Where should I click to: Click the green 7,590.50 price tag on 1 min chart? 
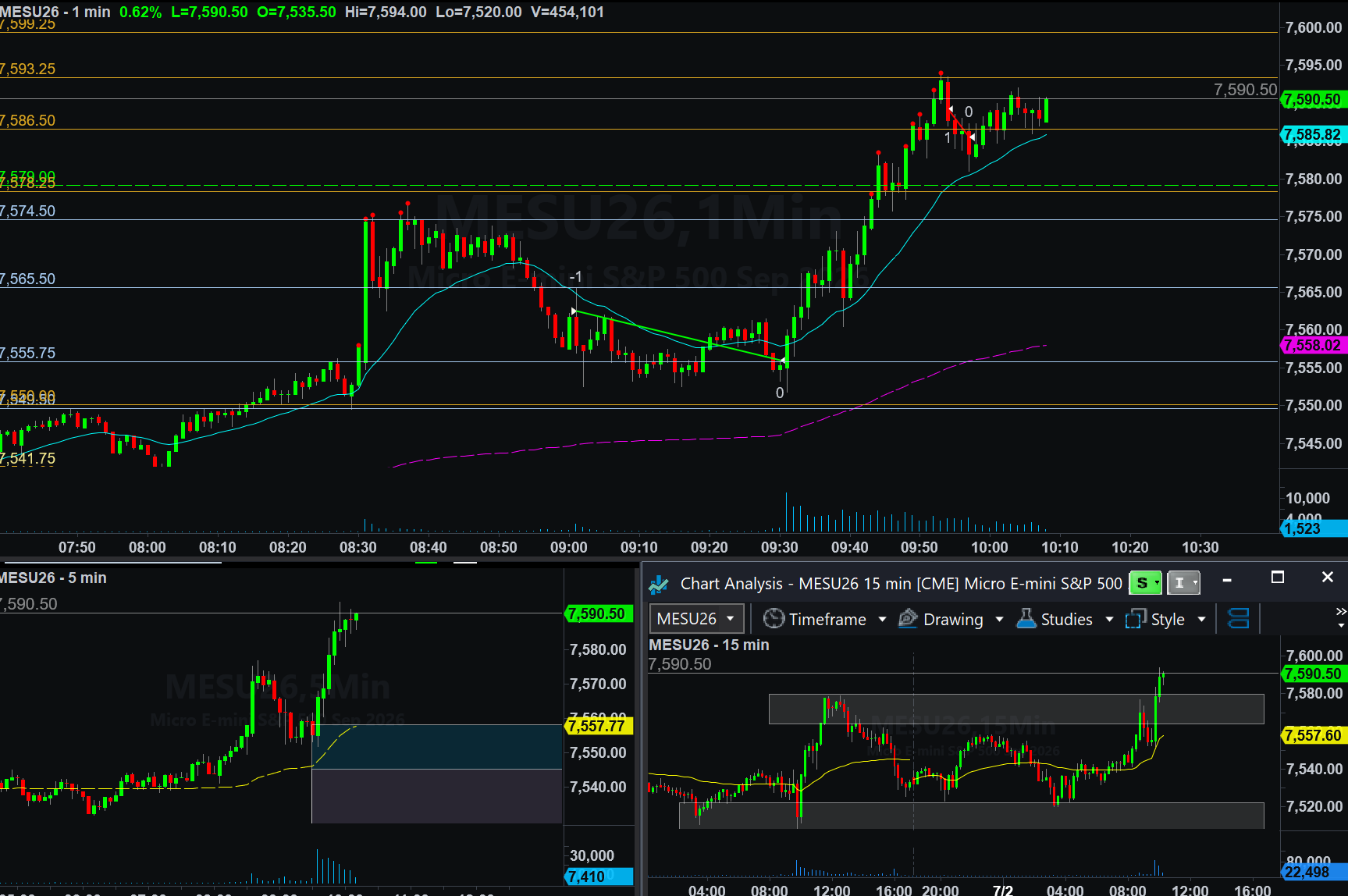pos(1313,100)
